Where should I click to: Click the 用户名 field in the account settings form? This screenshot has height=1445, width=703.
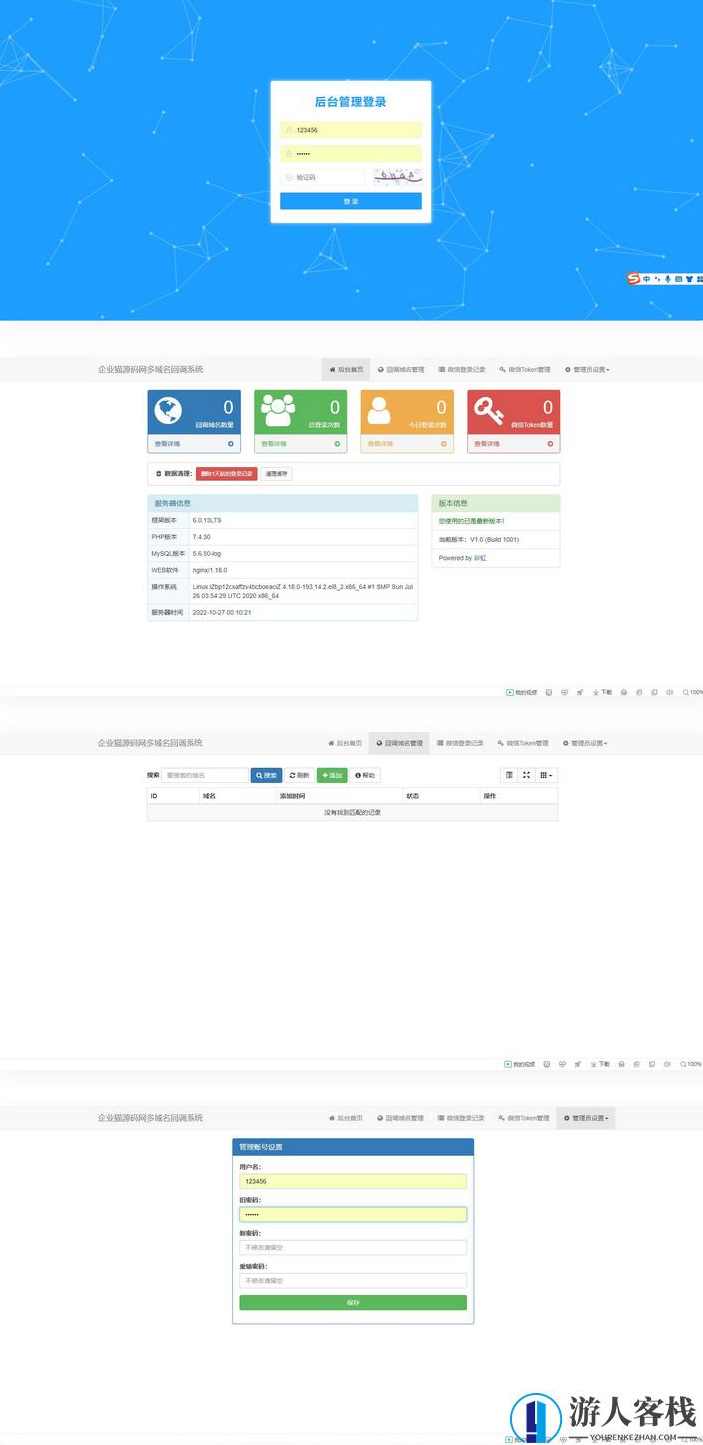coord(353,1181)
